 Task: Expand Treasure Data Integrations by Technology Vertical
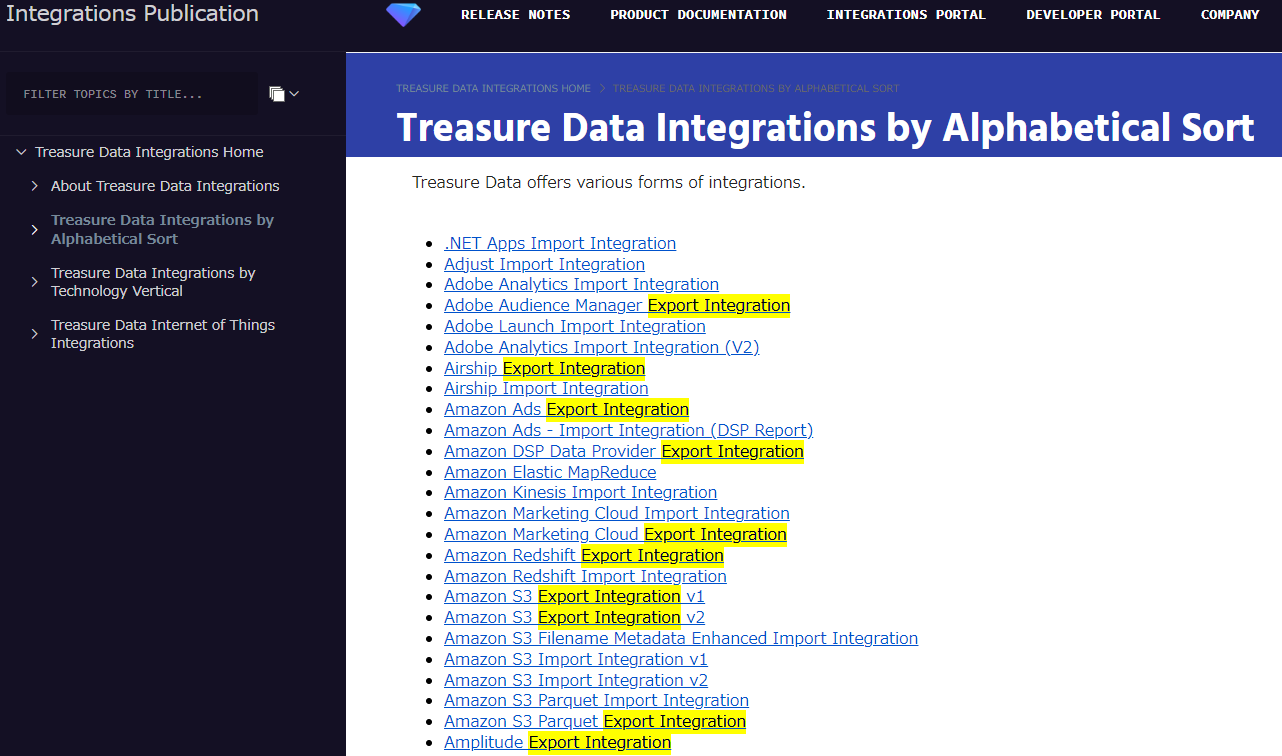(x=33, y=281)
